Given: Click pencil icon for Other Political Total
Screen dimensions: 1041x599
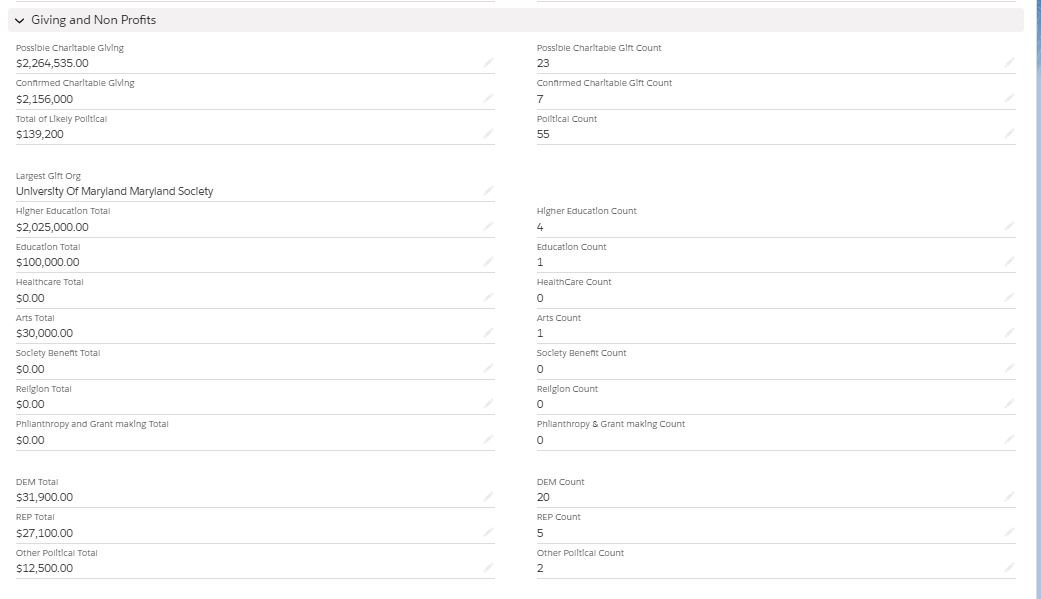Looking at the screenshot, I should pos(488,568).
